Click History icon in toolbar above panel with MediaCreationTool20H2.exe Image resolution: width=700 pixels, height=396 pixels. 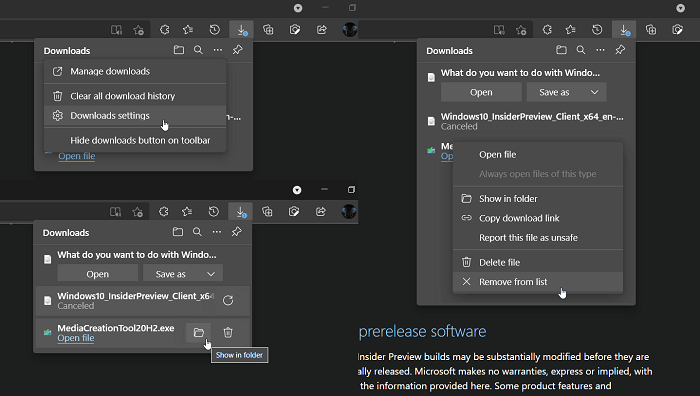[214, 212]
